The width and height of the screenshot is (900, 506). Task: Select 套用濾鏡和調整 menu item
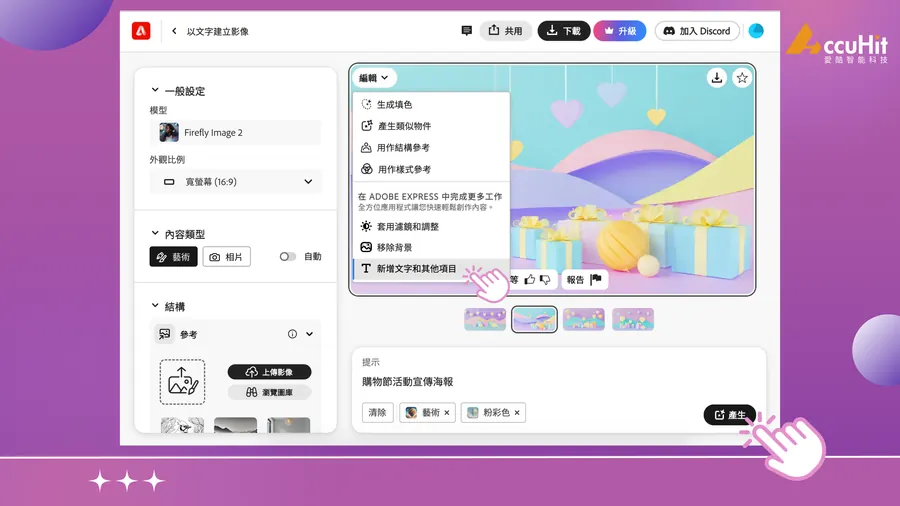coord(431,226)
